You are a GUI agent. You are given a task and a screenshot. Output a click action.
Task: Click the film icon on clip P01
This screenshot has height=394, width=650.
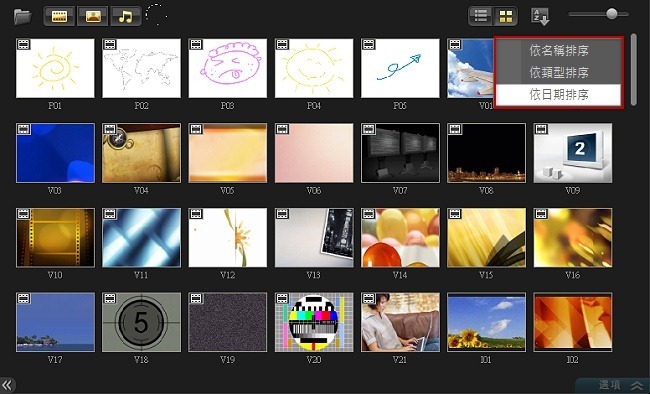(x=24, y=44)
